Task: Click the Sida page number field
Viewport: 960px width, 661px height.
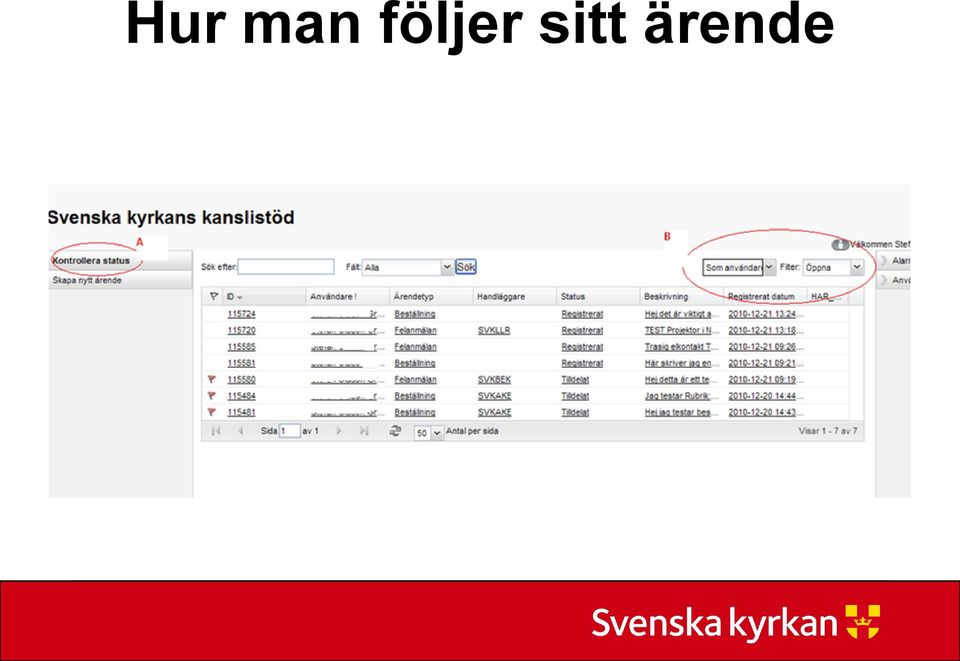Action: (x=290, y=431)
